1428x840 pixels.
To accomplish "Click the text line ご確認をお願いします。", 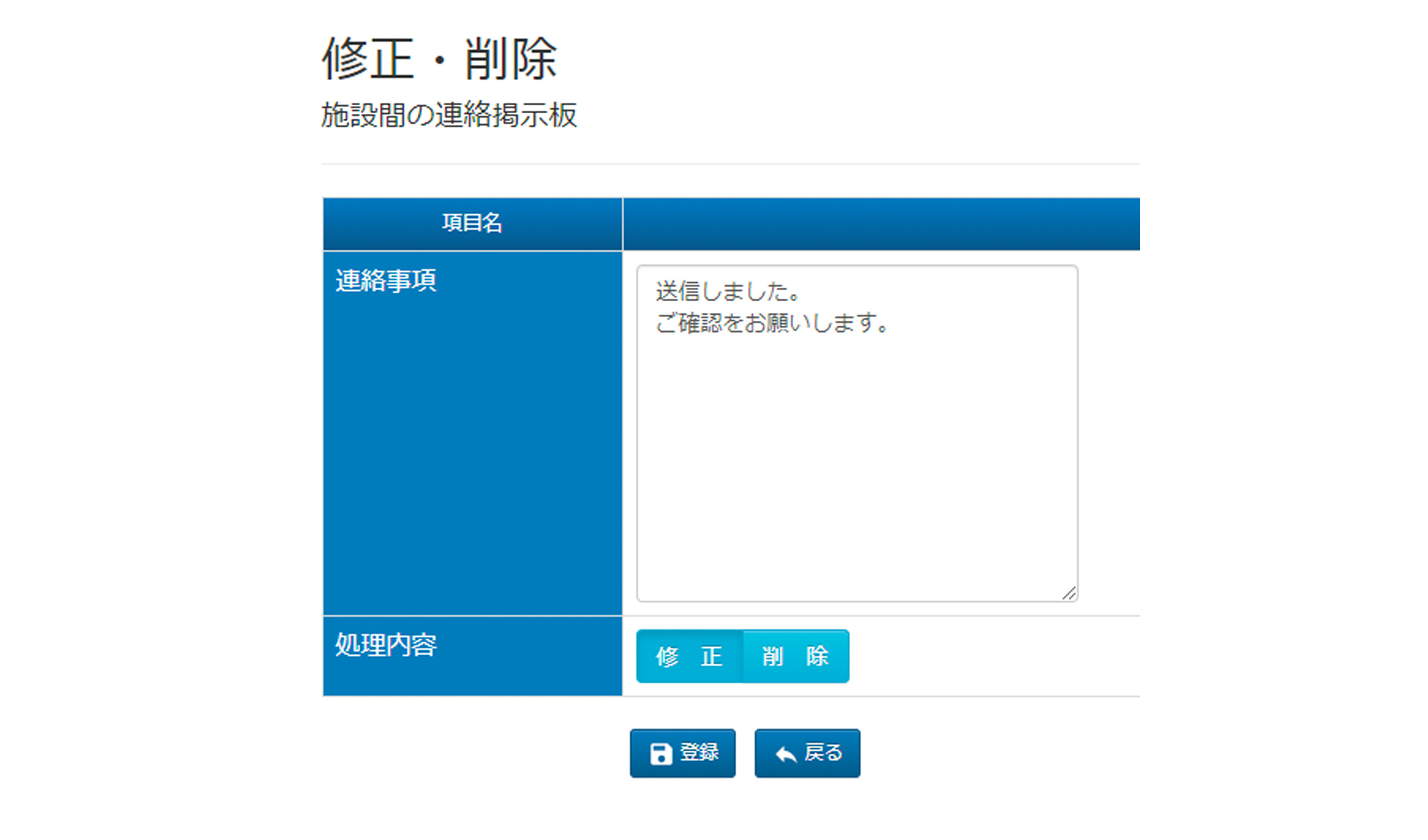I will 772,323.
